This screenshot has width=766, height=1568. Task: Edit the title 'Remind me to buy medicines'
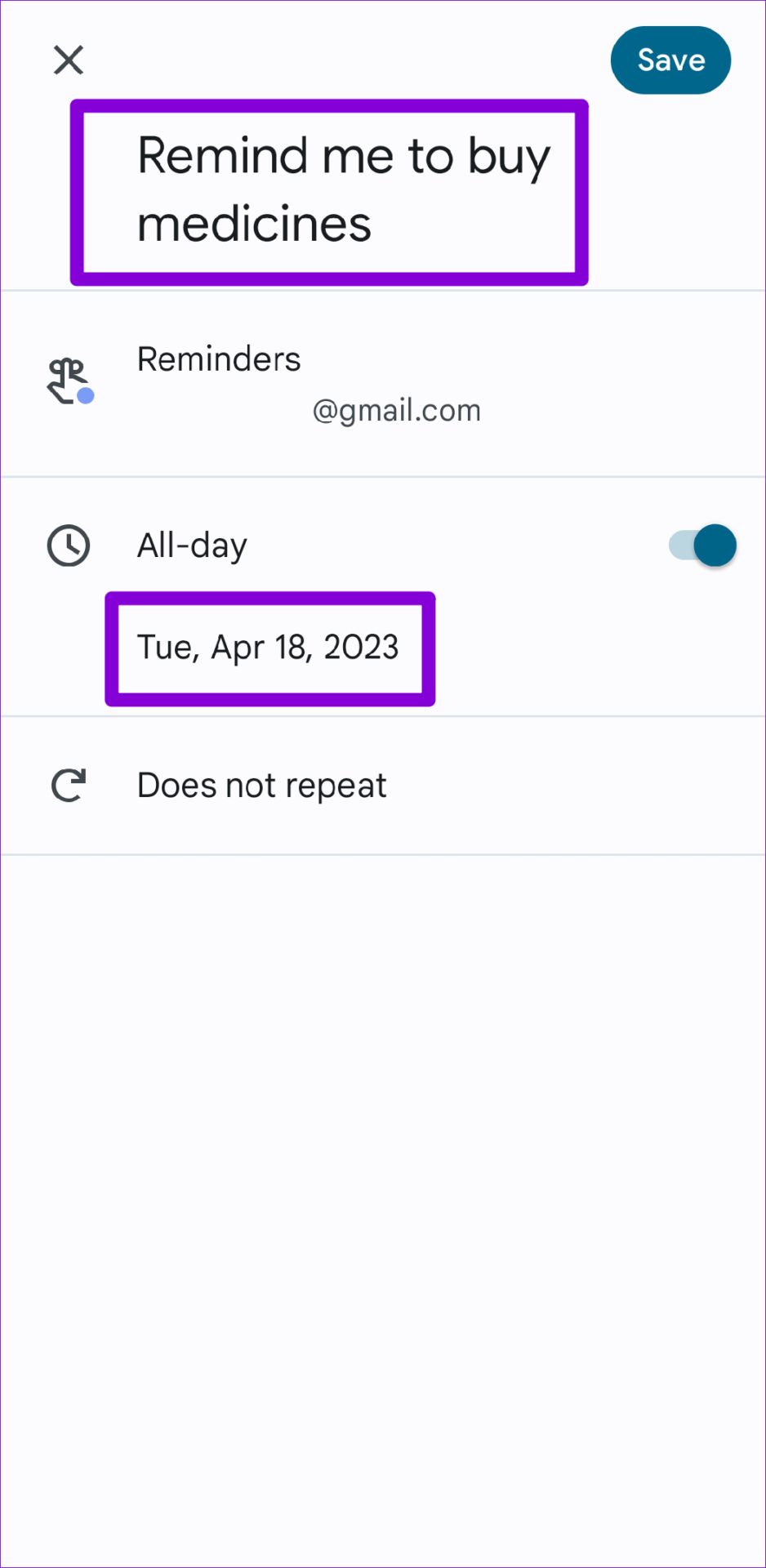click(x=344, y=189)
